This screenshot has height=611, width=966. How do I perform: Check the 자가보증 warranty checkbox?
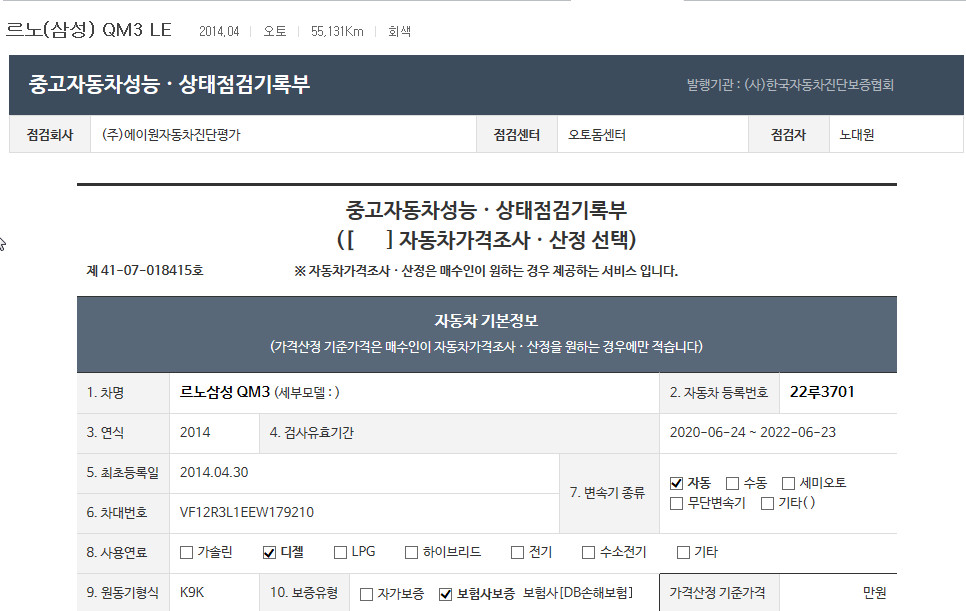click(x=367, y=594)
